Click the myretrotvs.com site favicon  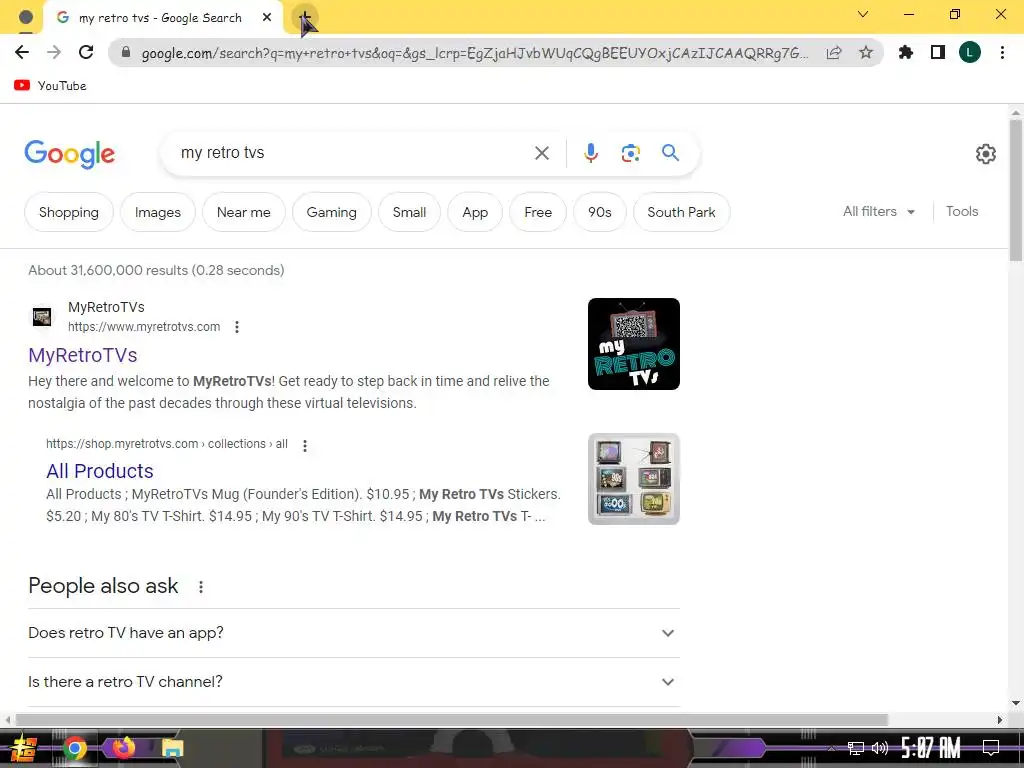click(x=42, y=317)
